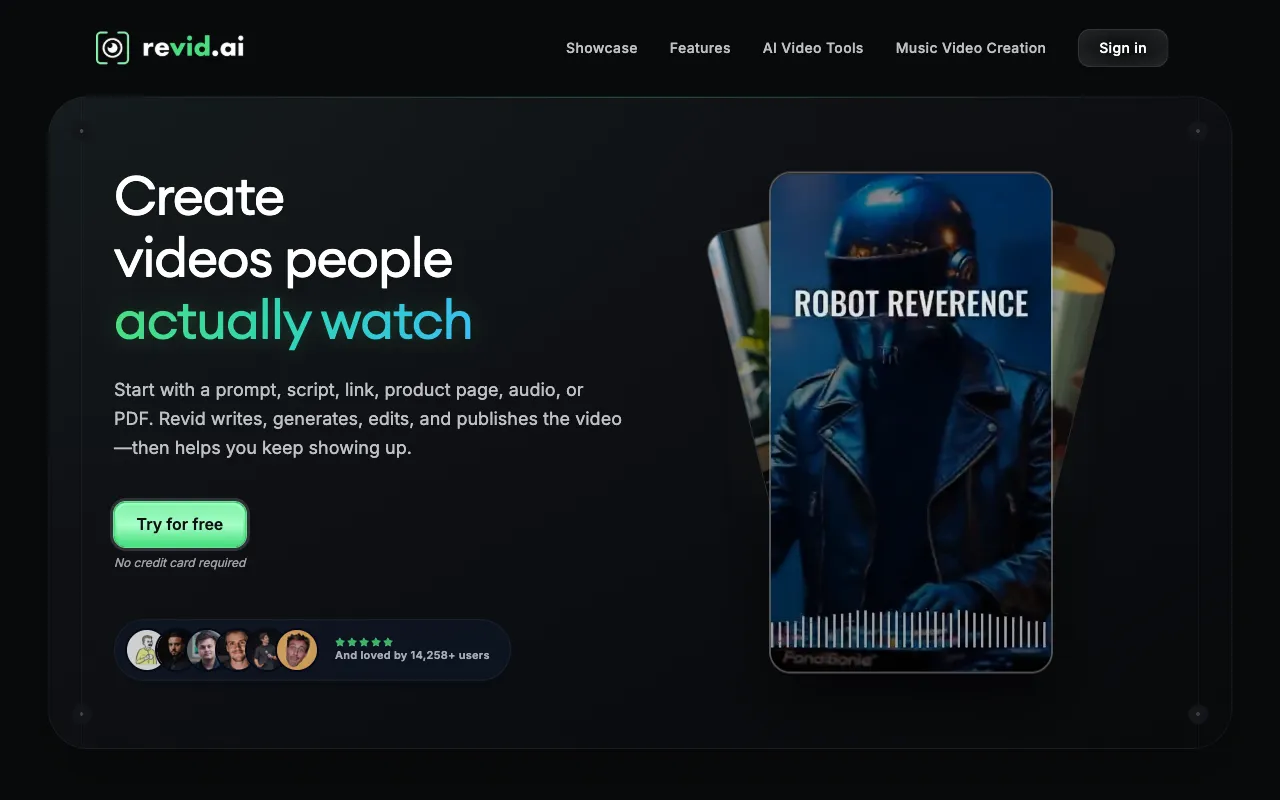
Task: Click the Sign in button
Action: pyautogui.click(x=1123, y=48)
